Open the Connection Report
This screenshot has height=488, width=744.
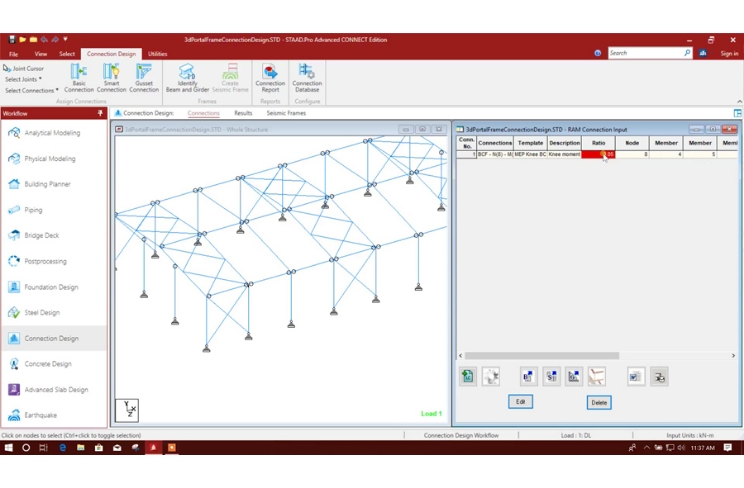270,78
